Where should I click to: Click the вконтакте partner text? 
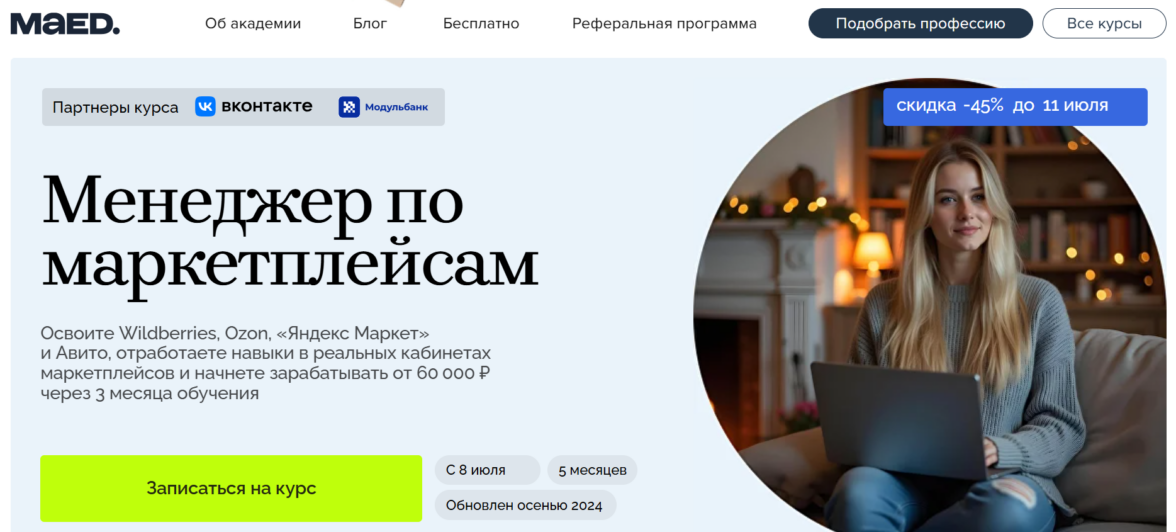point(266,107)
